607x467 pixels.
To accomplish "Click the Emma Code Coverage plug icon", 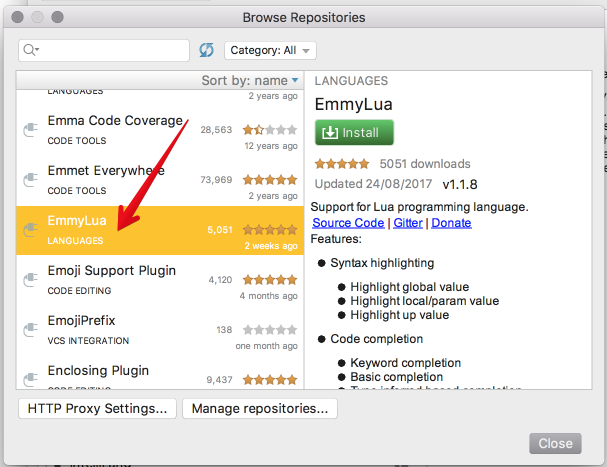I will coord(31,129).
